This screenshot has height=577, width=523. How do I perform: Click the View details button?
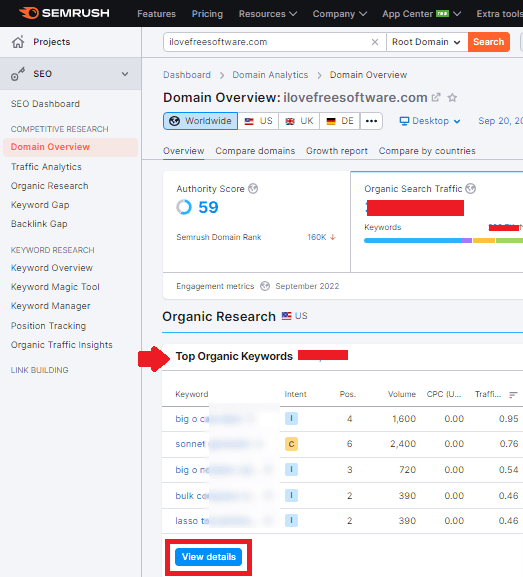[x=209, y=557]
